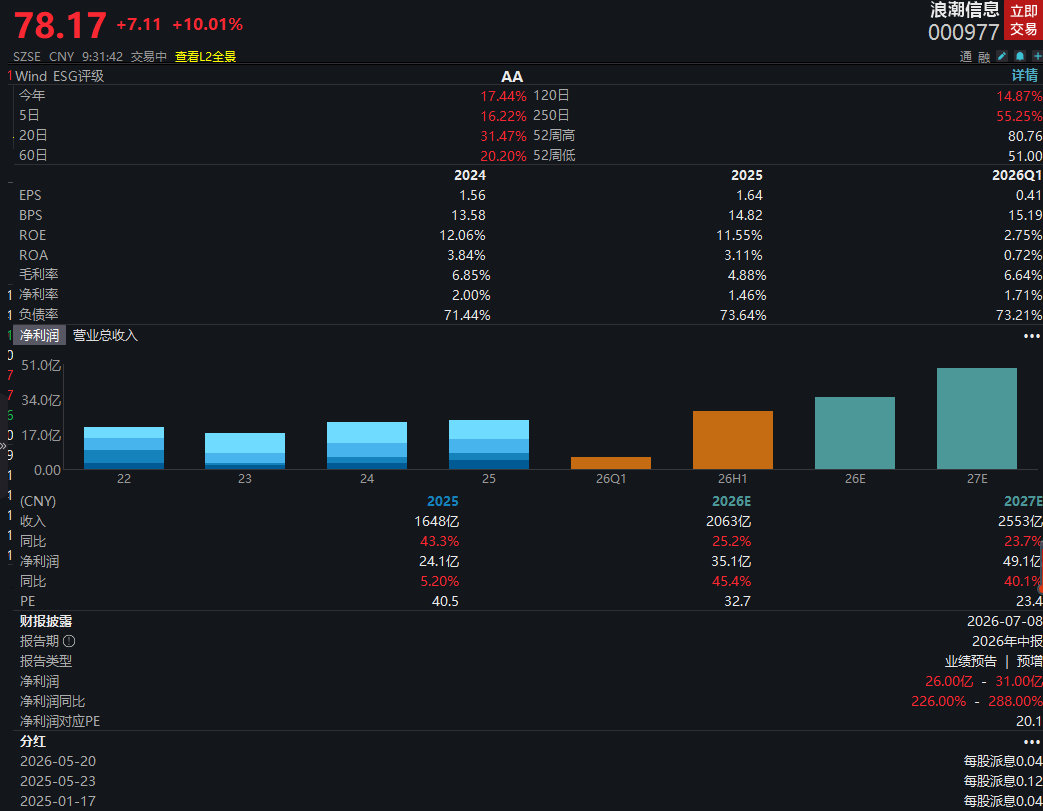Click the 23 net profit bar

[x=245, y=451]
